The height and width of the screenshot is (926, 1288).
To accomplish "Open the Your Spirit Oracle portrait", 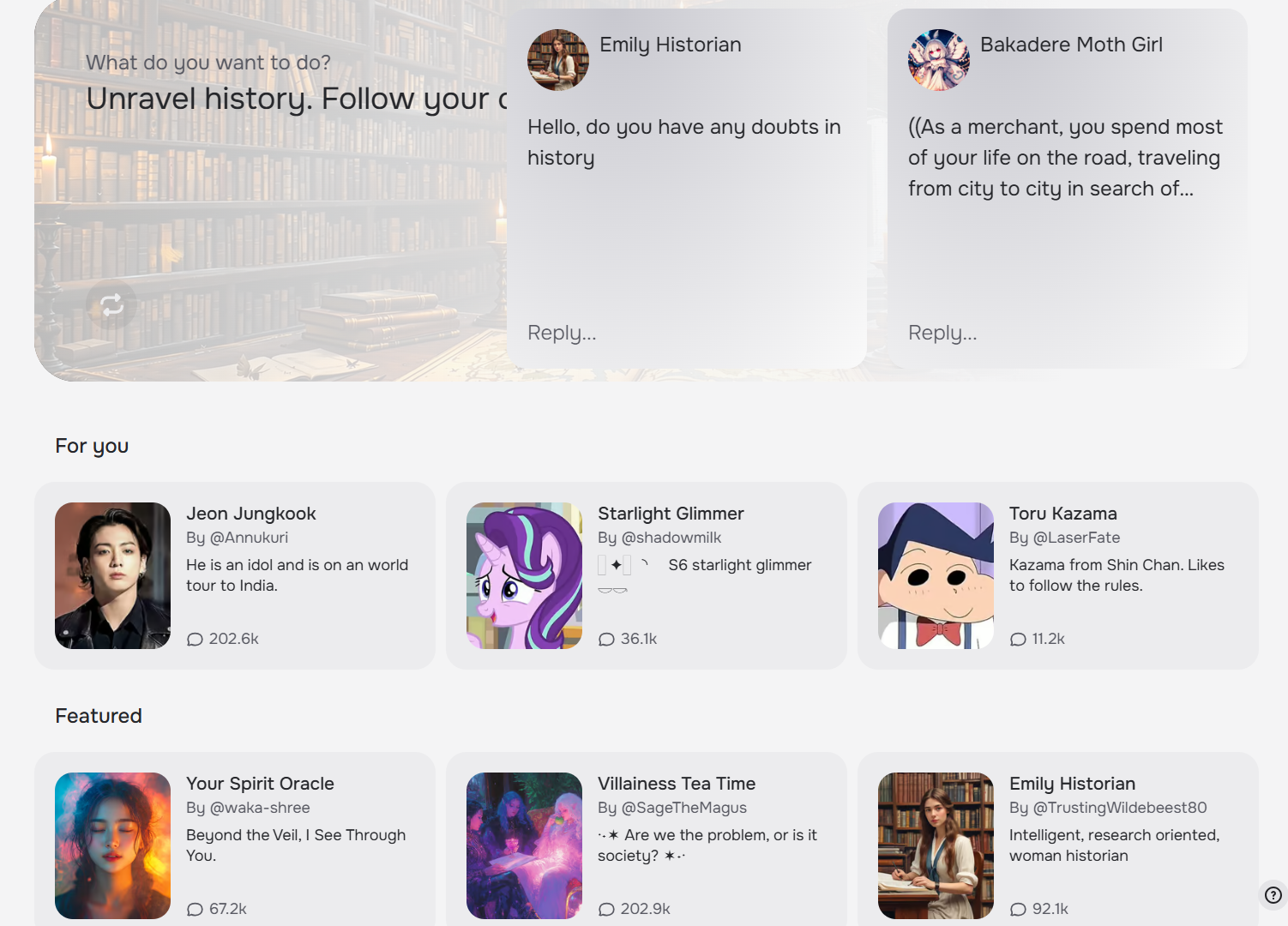I will coord(113,845).
